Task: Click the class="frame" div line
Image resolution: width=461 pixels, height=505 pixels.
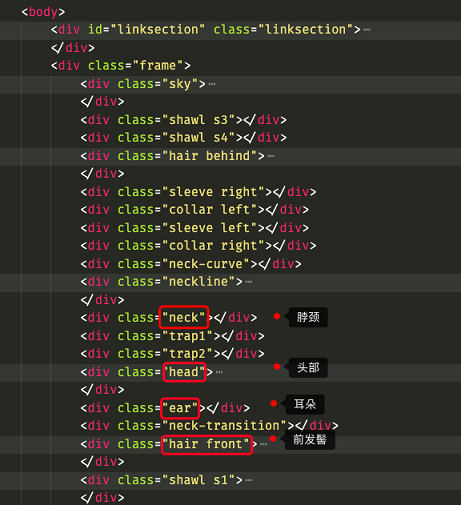Action: [121, 66]
